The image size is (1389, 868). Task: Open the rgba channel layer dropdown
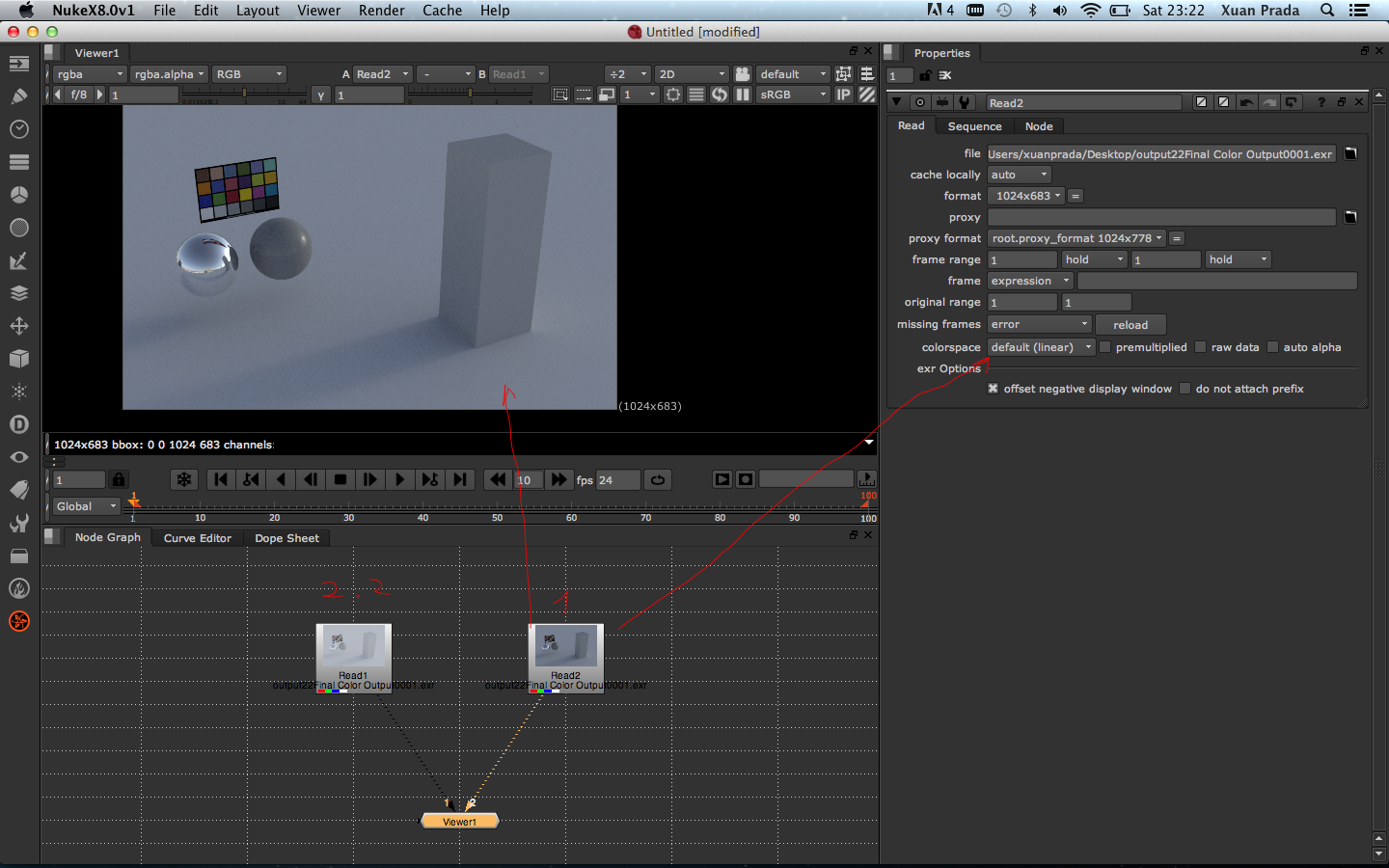pos(90,74)
